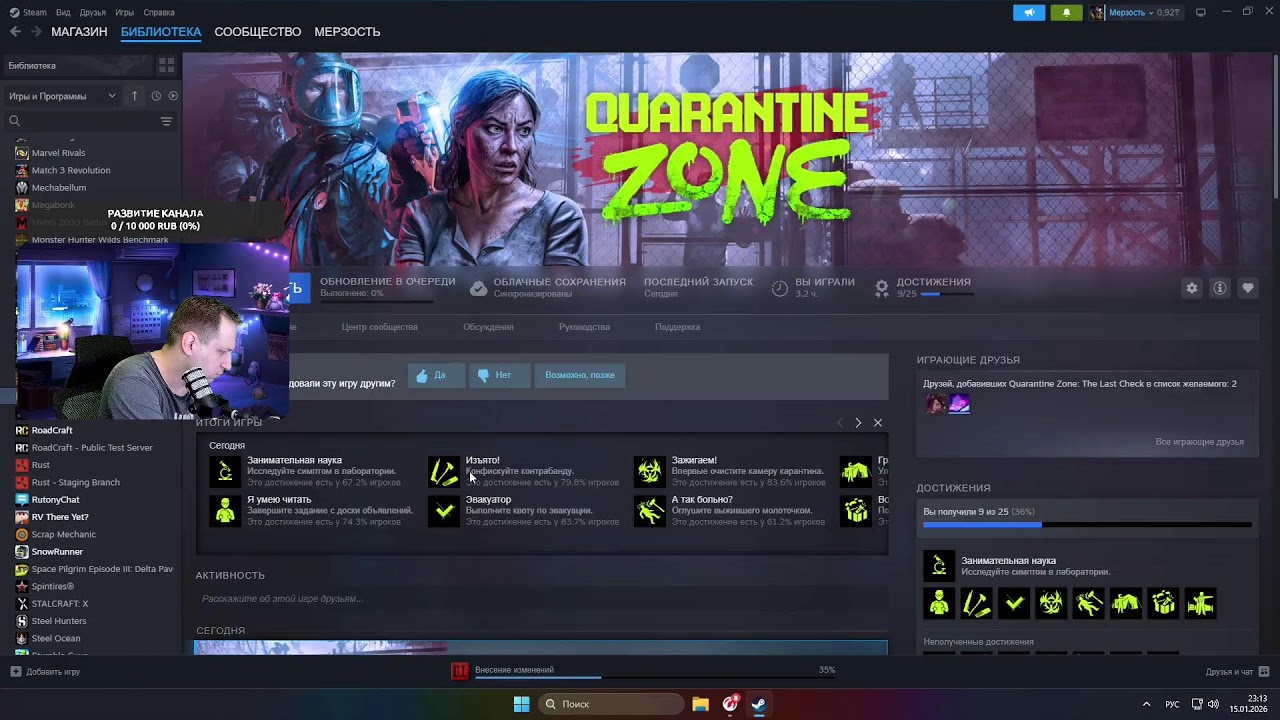The height and width of the screenshot is (720, 1280).
Task: Open the МЕРЗОСТЬ profile tab
Action: 347,32
